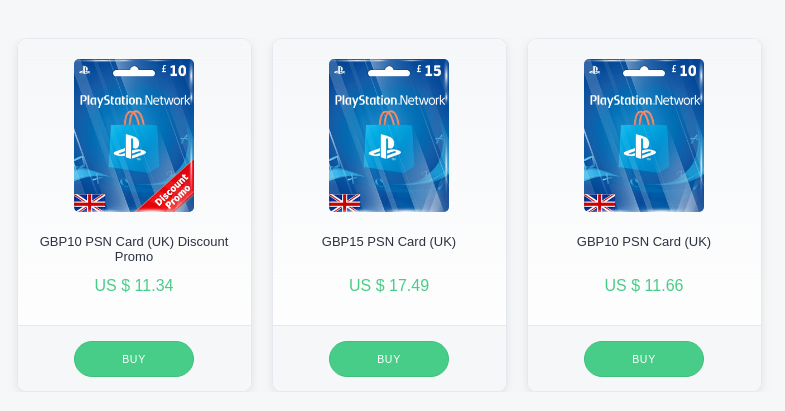785x411 pixels.
Task: Click the shopping bag logo on the Discount Promo card
Action: (134, 142)
